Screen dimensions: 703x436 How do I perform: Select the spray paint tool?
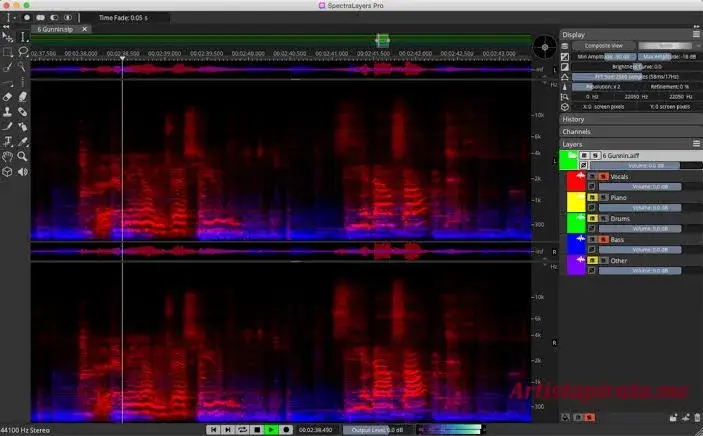click(x=22, y=126)
